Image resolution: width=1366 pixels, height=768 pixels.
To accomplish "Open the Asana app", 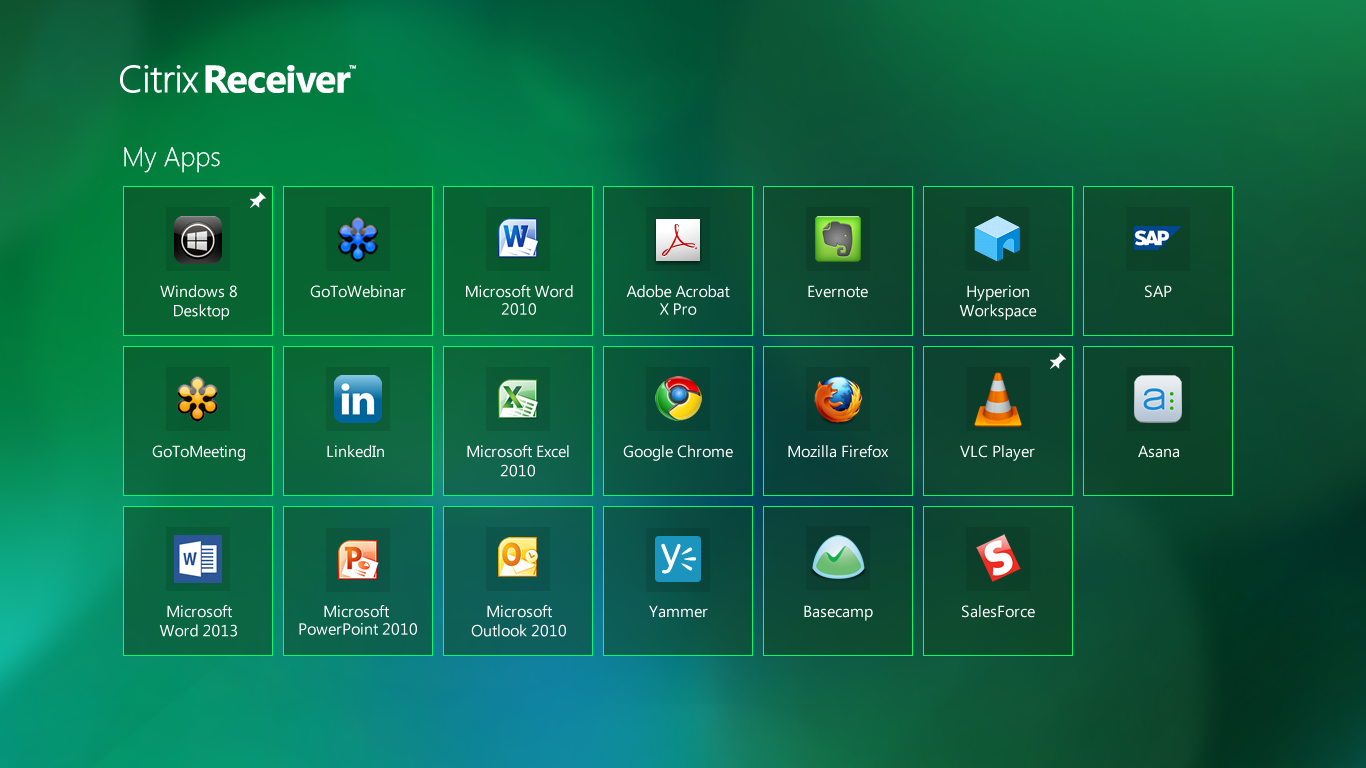I will coord(1158,420).
